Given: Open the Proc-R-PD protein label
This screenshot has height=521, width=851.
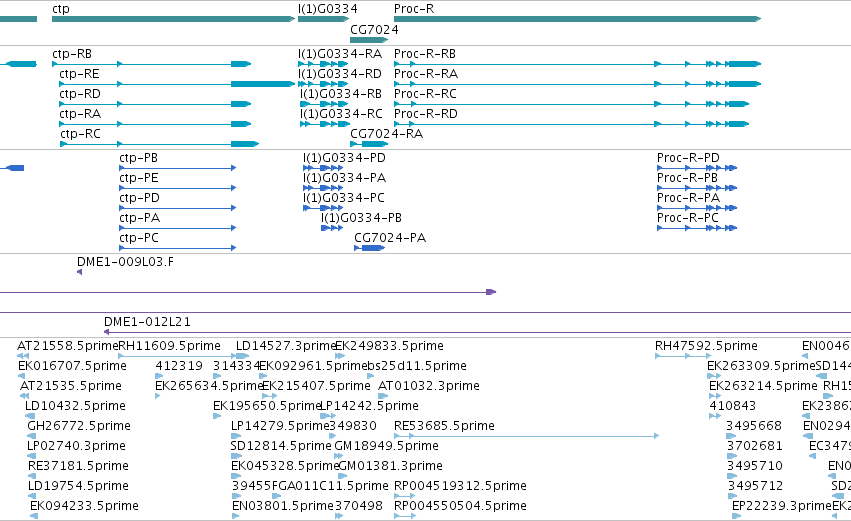Looking at the screenshot, I should pyautogui.click(x=688, y=158).
